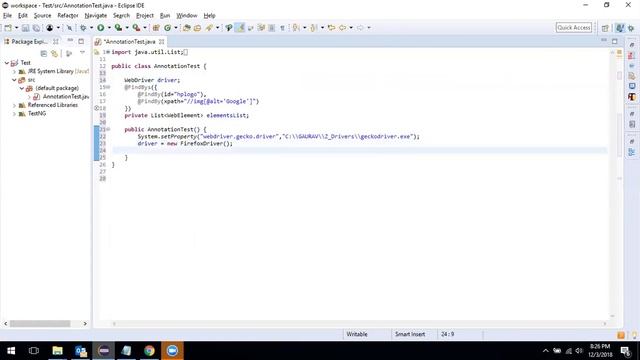Click the Search flashlight toolbar icon
This screenshot has width=640, height=360.
coord(209,28)
